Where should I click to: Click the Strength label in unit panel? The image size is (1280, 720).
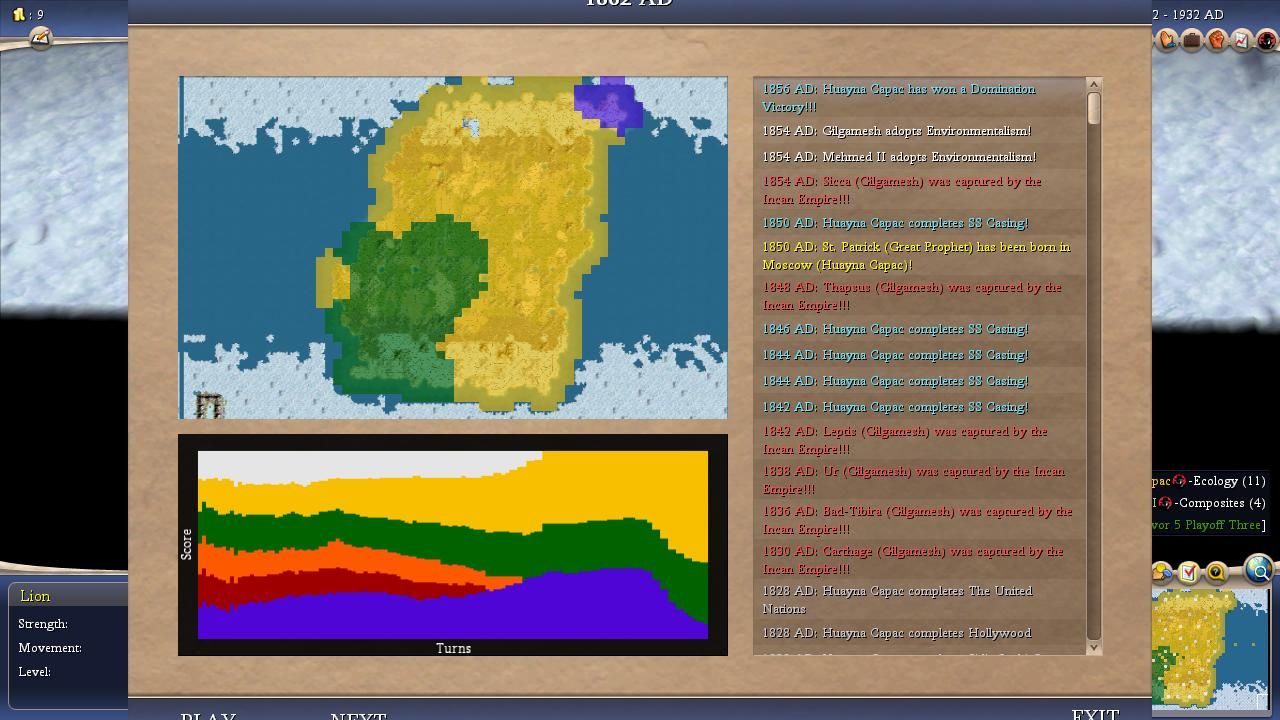click(x=43, y=624)
